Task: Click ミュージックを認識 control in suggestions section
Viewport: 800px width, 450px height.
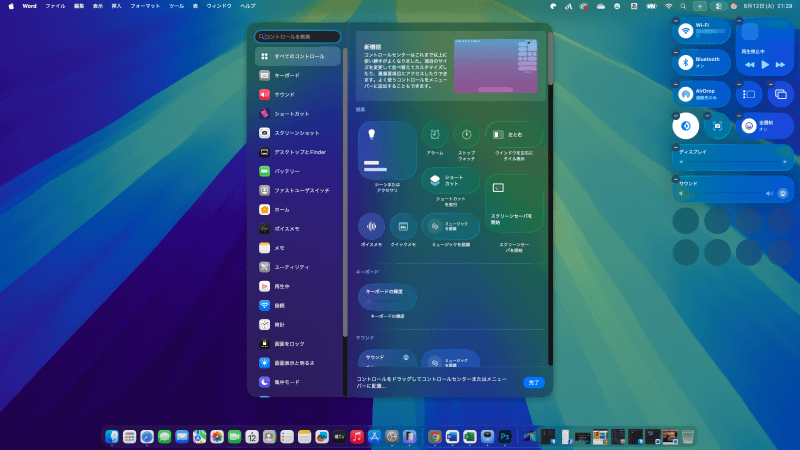Action: point(451,227)
